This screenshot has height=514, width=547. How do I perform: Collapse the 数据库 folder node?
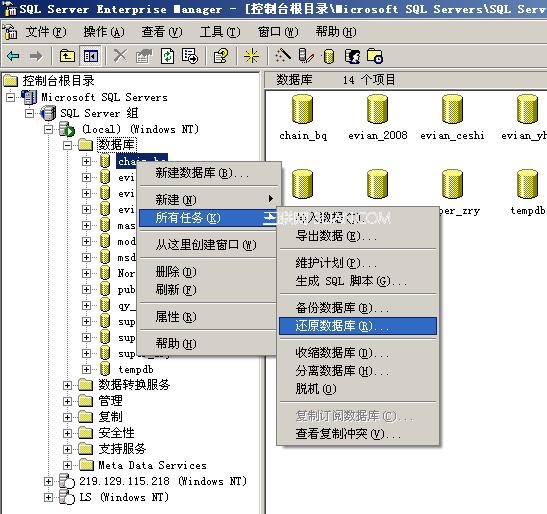click(x=67, y=145)
